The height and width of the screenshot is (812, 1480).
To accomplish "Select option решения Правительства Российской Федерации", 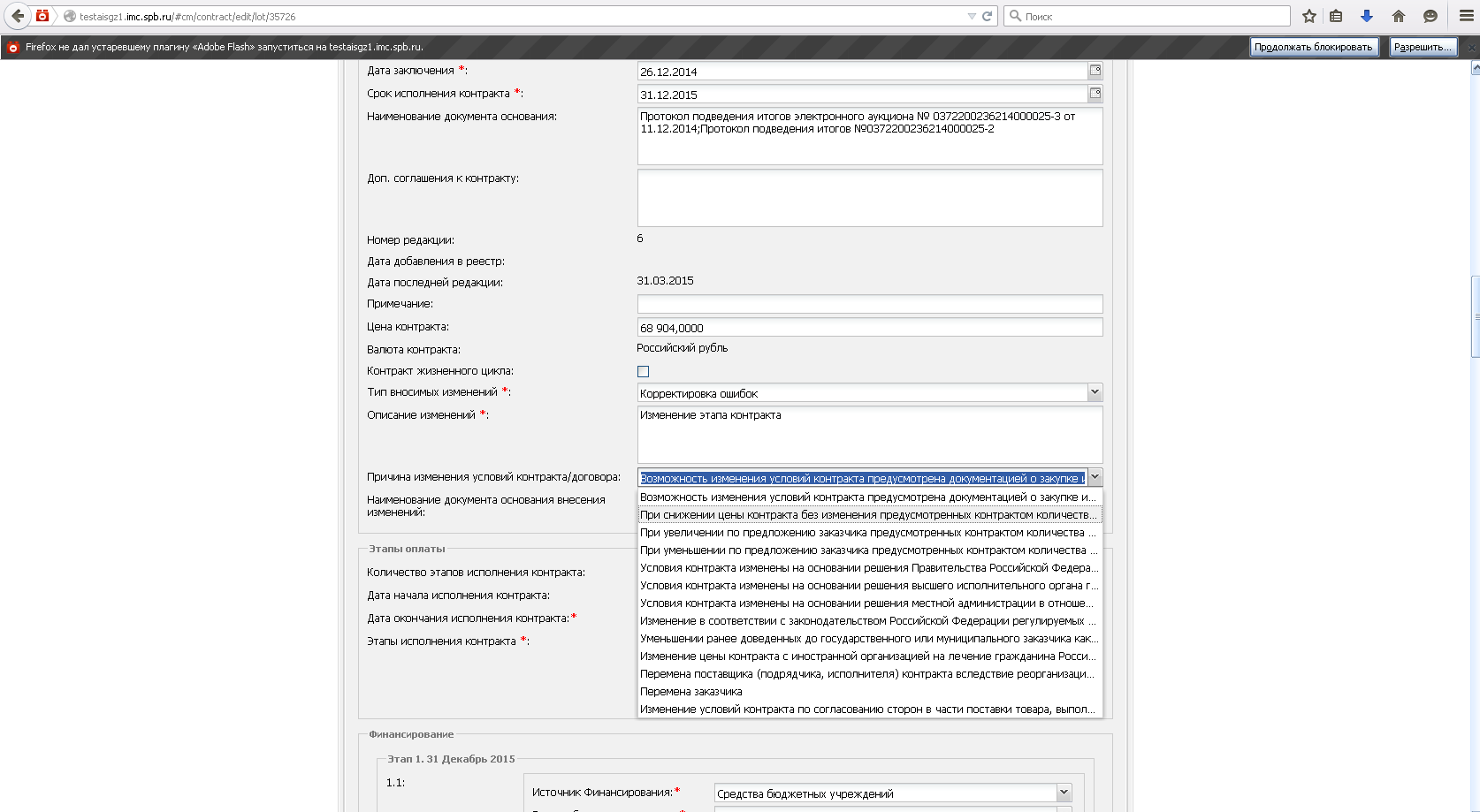I will [x=870, y=568].
